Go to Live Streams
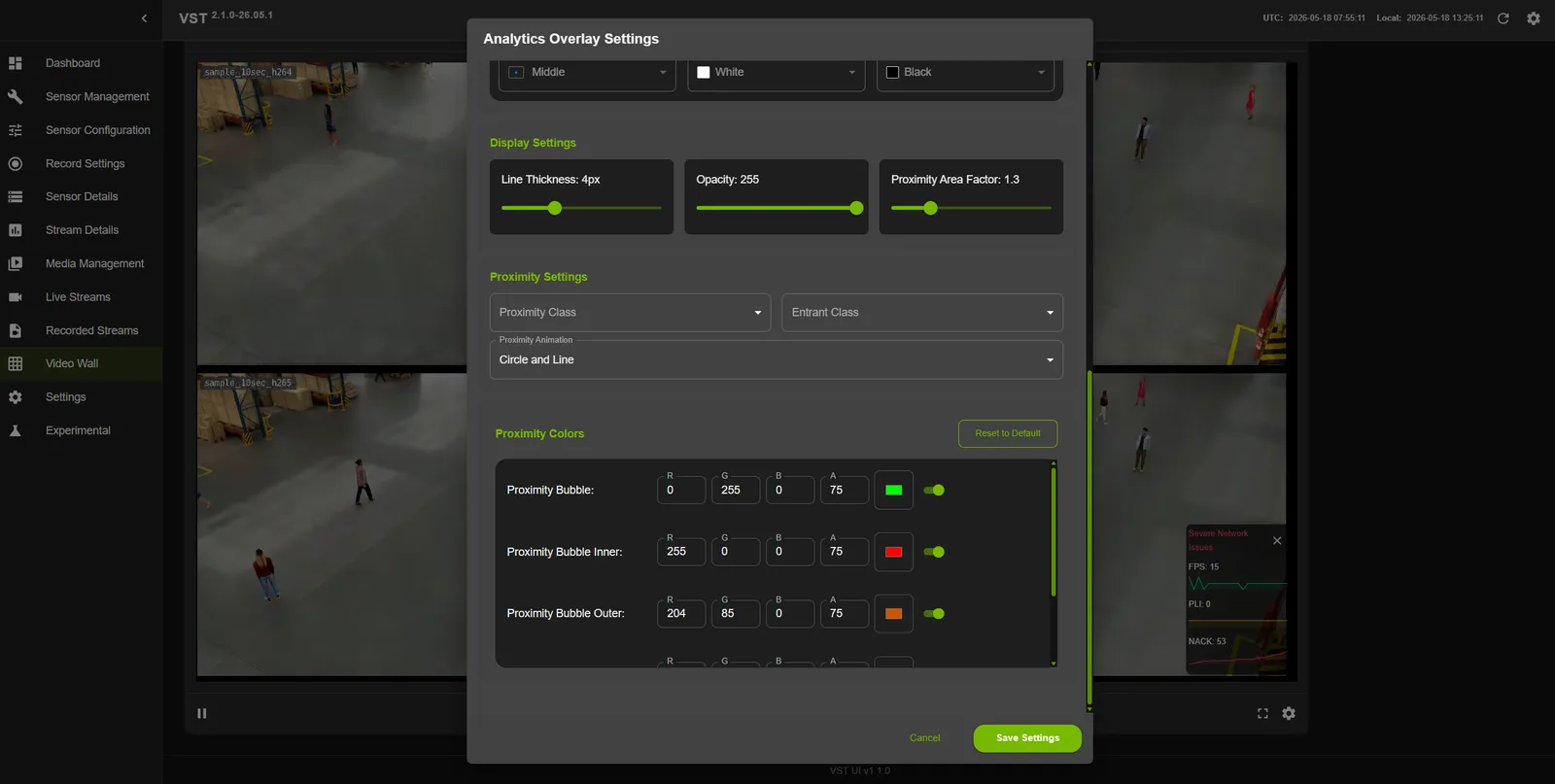This screenshot has width=1555, height=784. click(78, 297)
